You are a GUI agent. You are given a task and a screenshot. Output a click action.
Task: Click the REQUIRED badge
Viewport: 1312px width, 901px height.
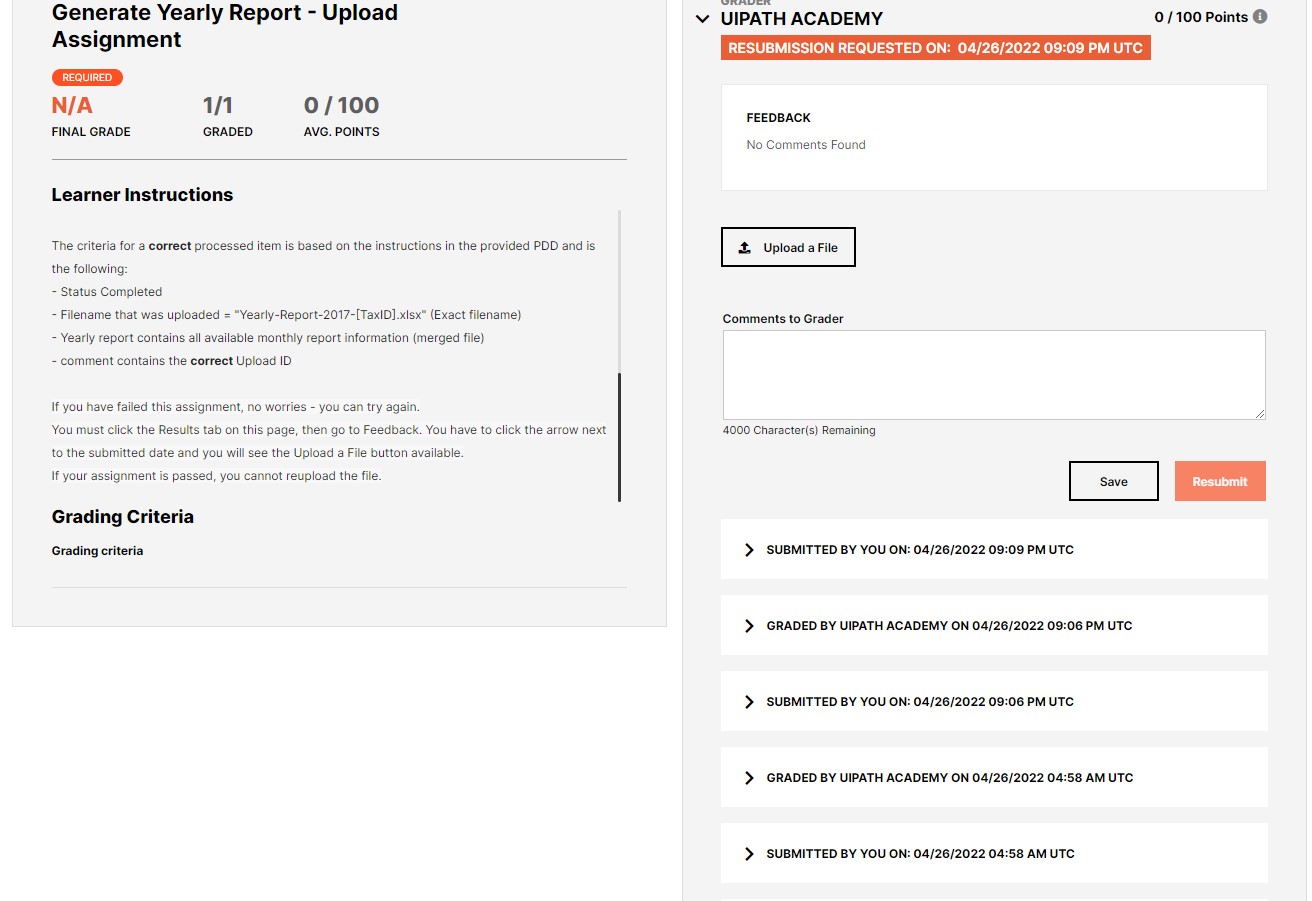coord(87,77)
